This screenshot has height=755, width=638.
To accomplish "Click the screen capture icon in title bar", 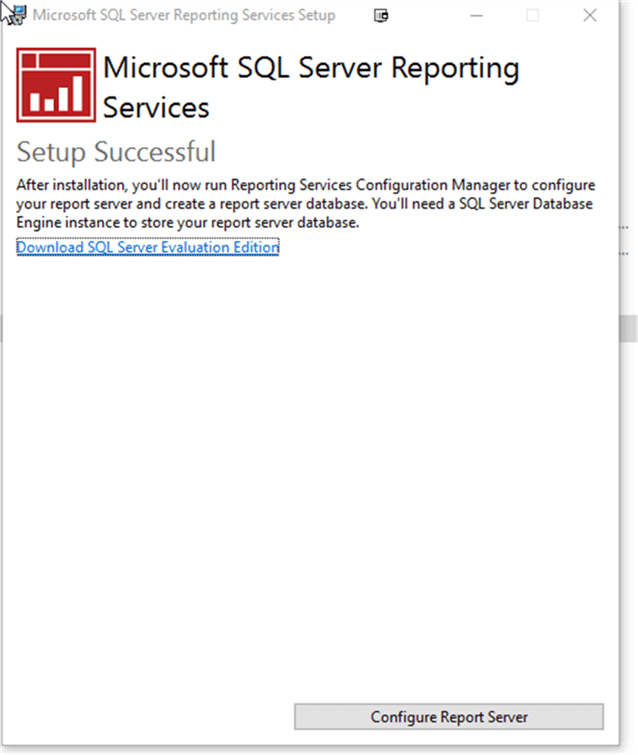I will click(381, 15).
